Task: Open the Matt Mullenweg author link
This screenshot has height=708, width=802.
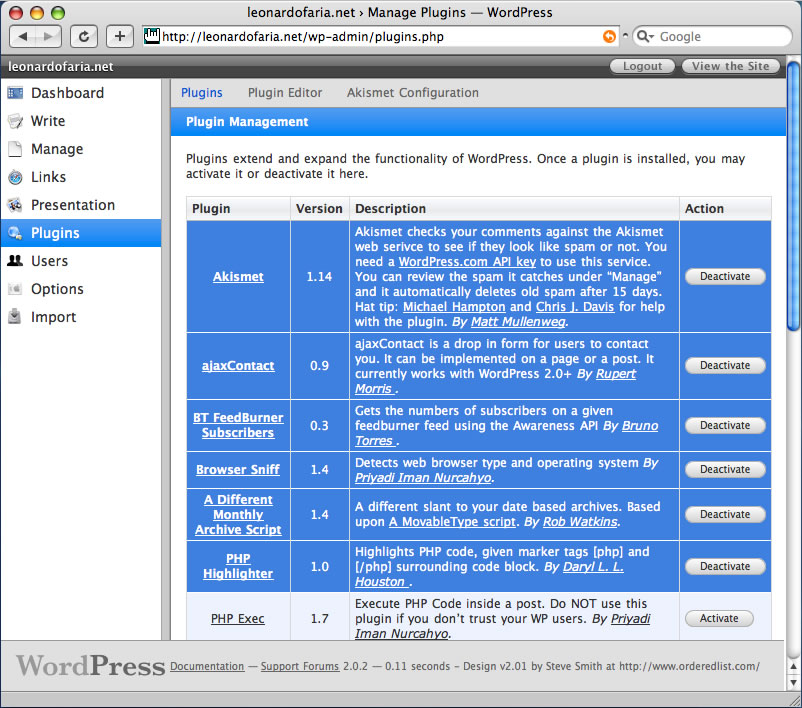Action: (x=518, y=322)
